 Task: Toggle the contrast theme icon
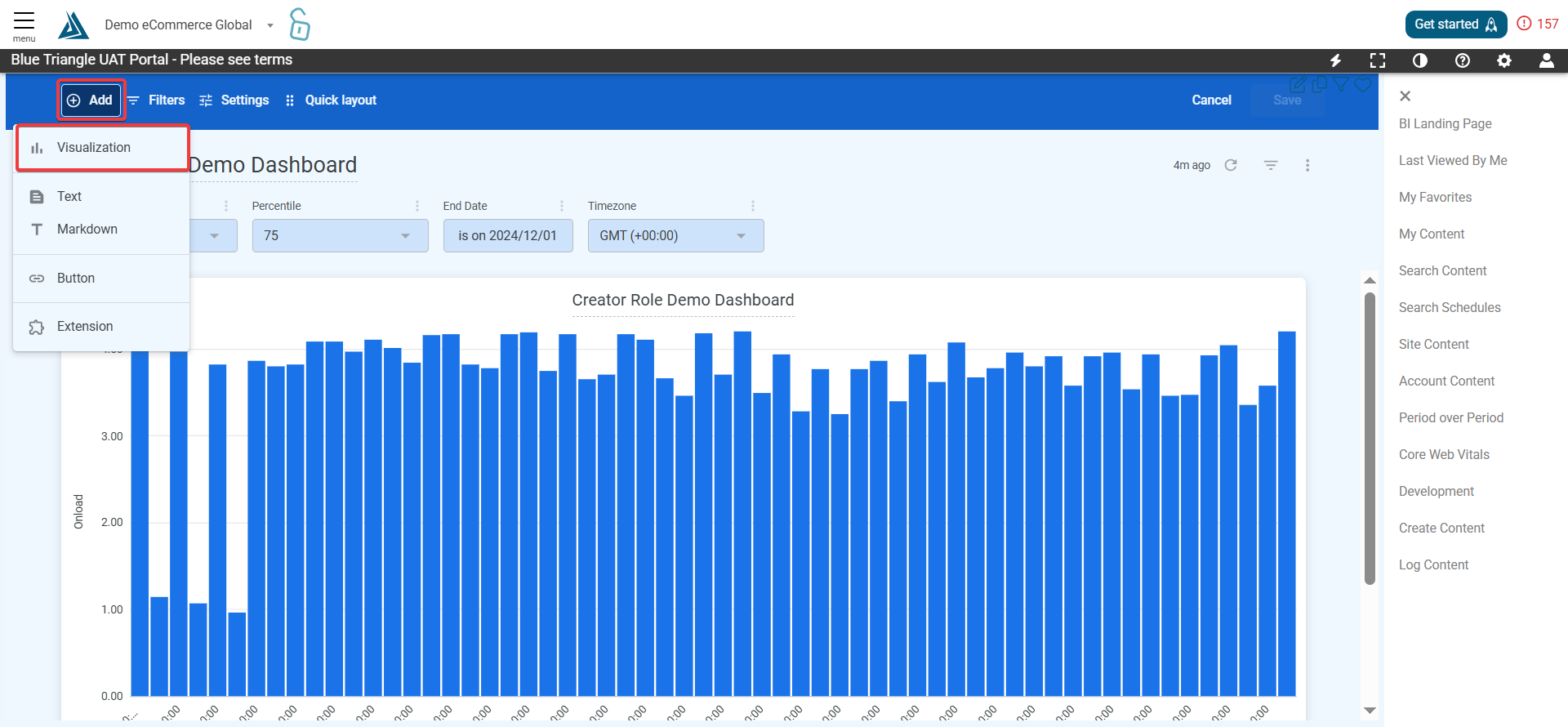(1420, 60)
